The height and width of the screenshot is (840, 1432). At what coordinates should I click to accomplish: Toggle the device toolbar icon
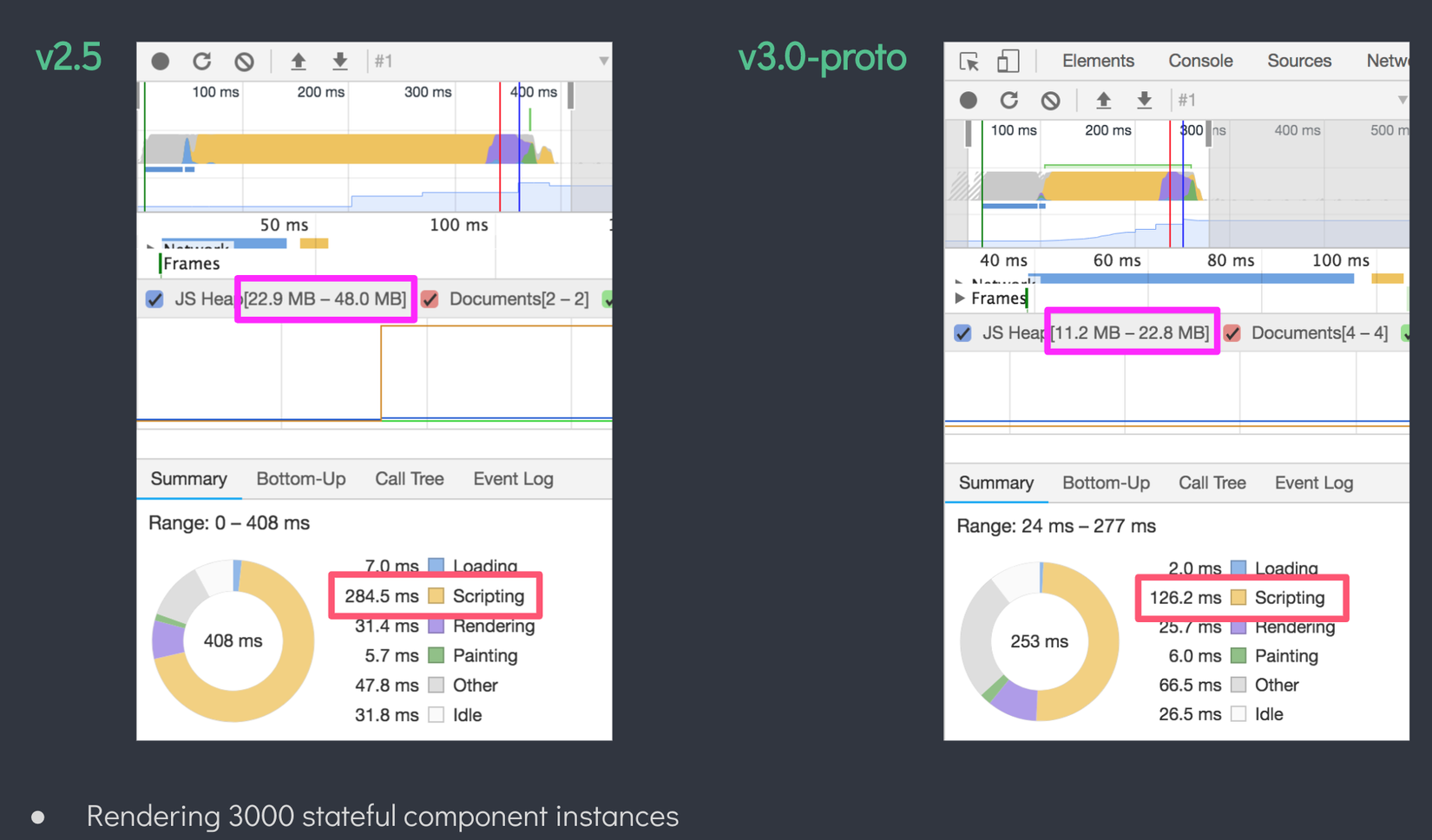click(1008, 61)
